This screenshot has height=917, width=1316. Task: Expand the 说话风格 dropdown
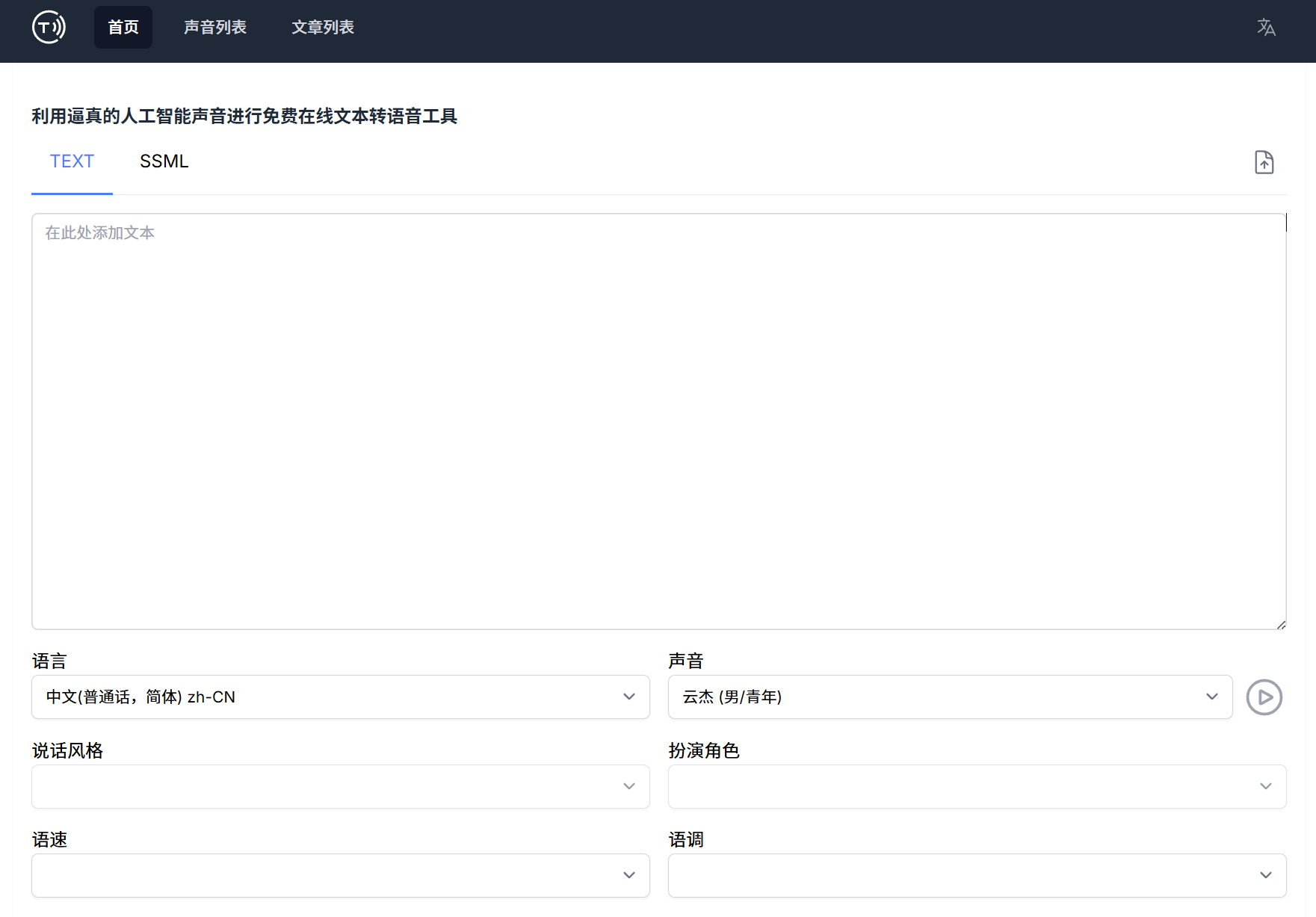340,786
